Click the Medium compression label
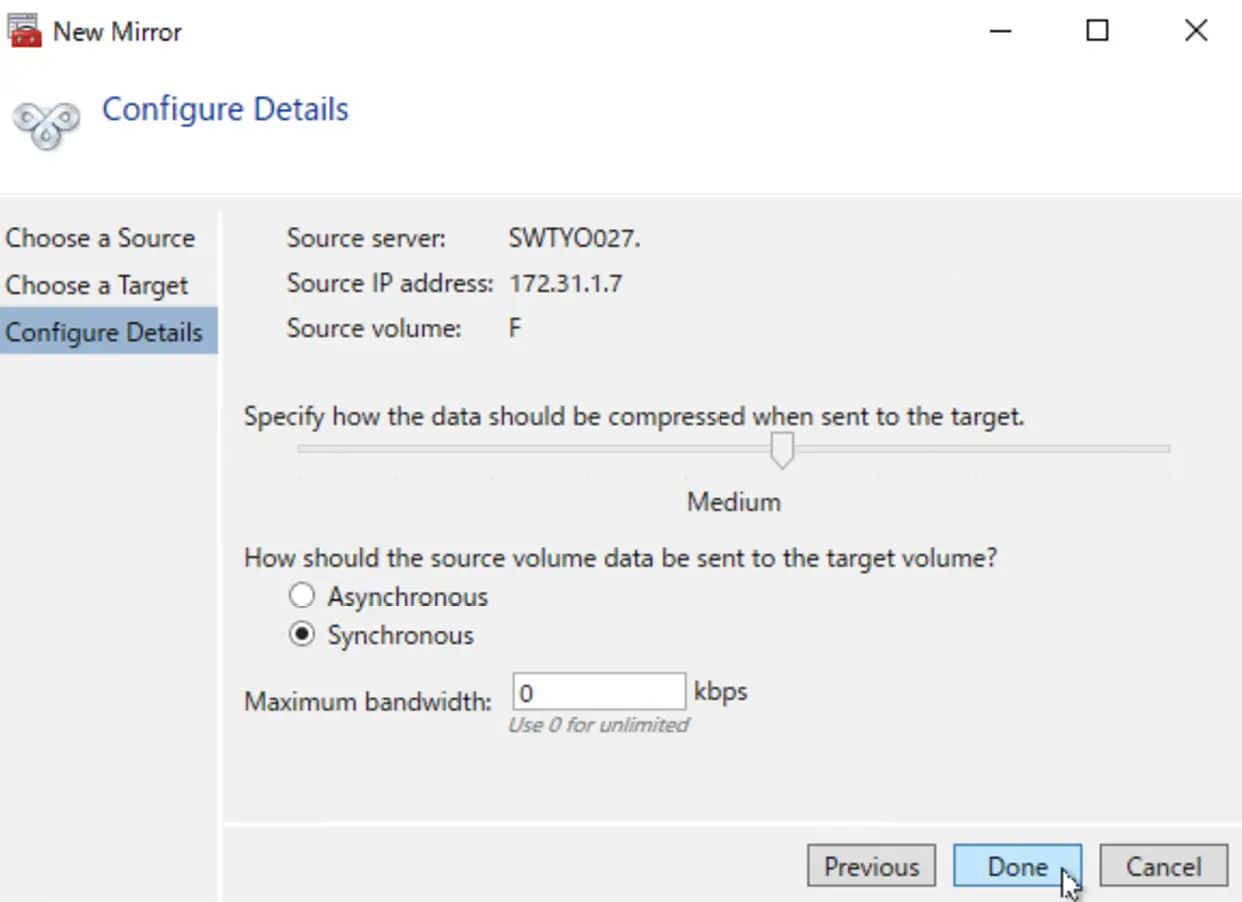This screenshot has width=1242, height=902. (x=734, y=501)
